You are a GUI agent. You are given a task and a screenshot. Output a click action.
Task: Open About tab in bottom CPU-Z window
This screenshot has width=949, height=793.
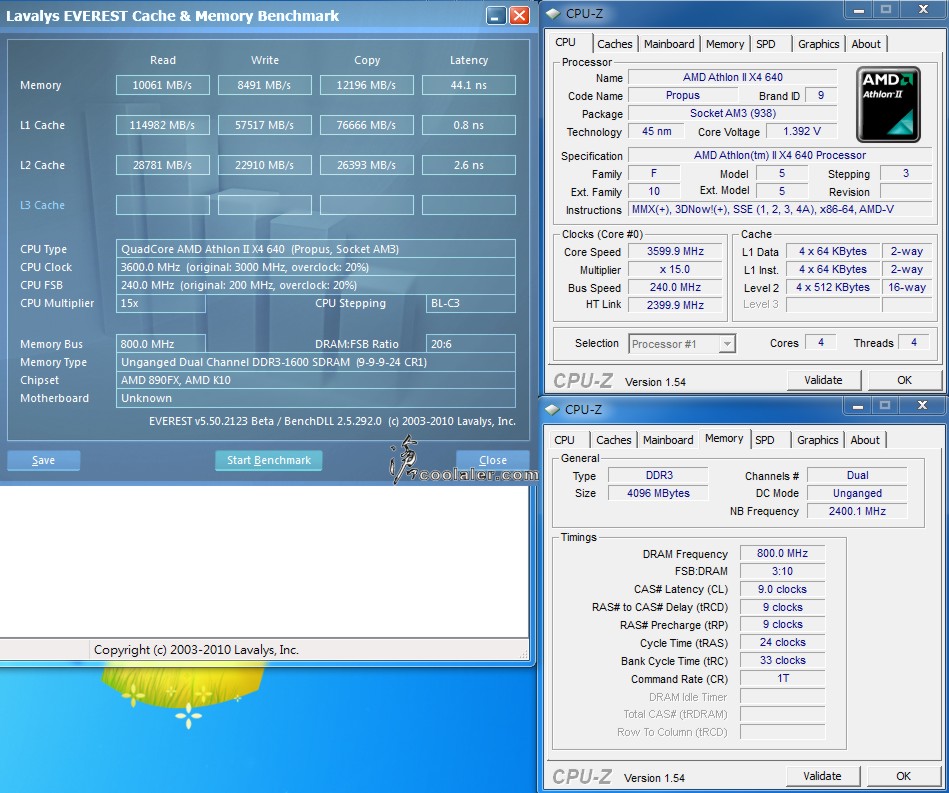pyautogui.click(x=865, y=440)
